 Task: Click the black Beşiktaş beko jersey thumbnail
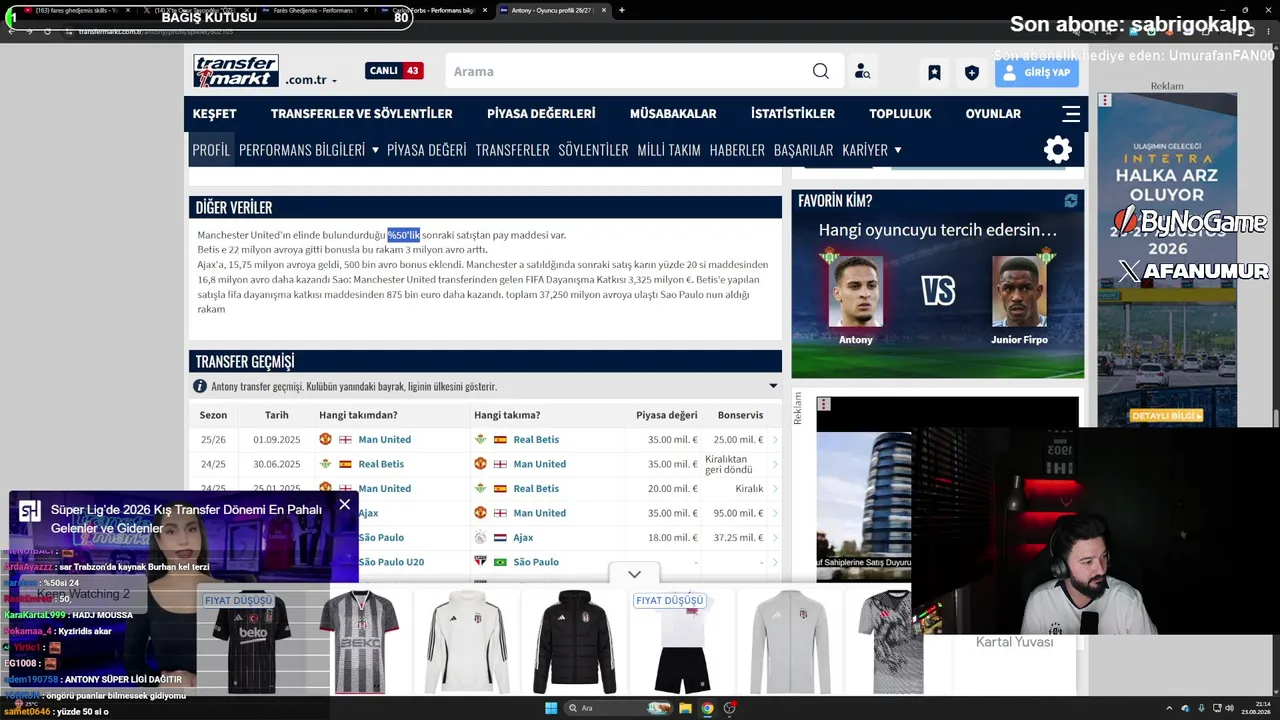click(253, 642)
